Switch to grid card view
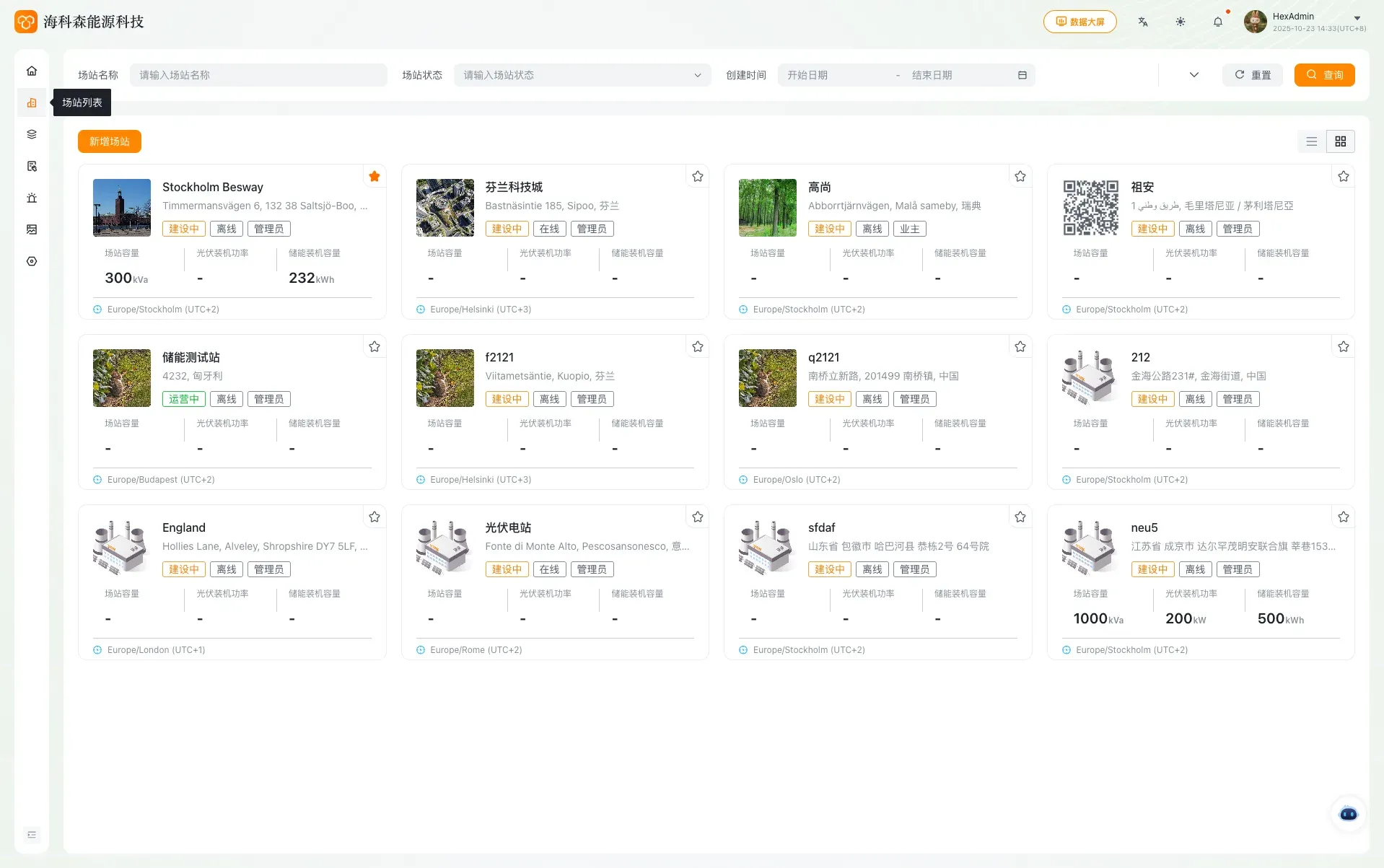 point(1341,141)
